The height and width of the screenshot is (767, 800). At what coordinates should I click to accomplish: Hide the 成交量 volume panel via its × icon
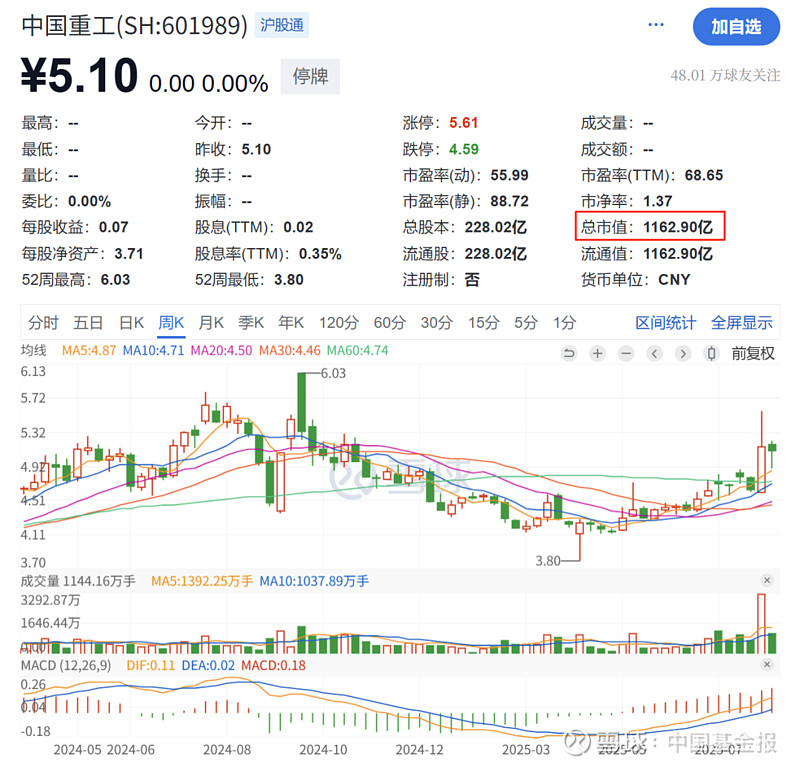point(767,580)
